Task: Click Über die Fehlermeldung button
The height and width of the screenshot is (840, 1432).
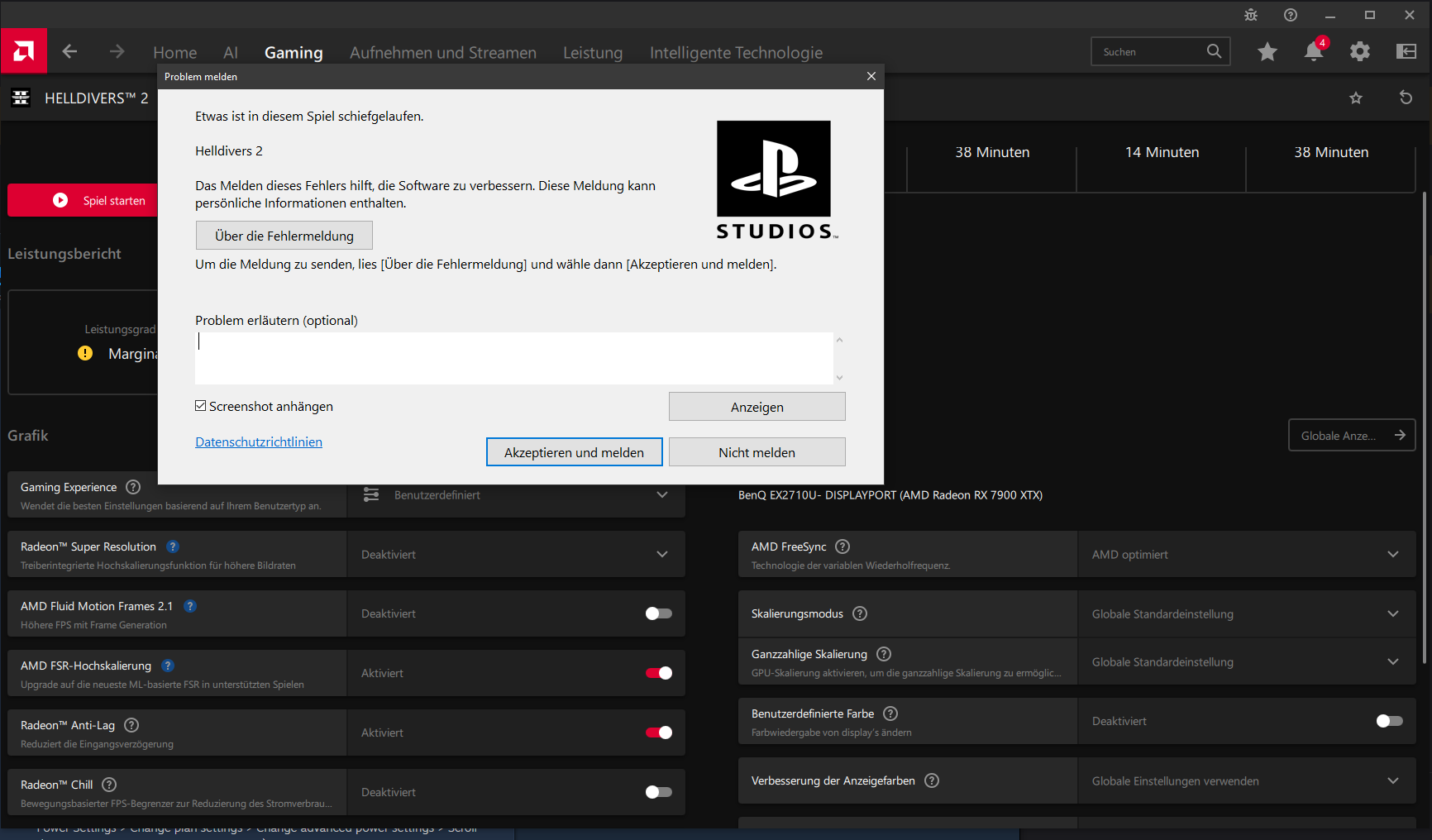Action: coord(284,236)
